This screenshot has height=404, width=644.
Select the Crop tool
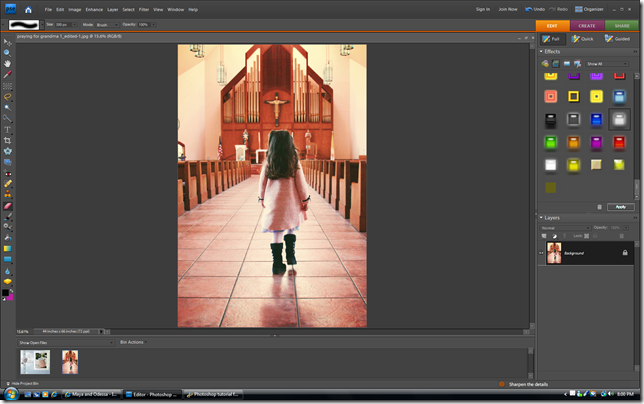7,140
